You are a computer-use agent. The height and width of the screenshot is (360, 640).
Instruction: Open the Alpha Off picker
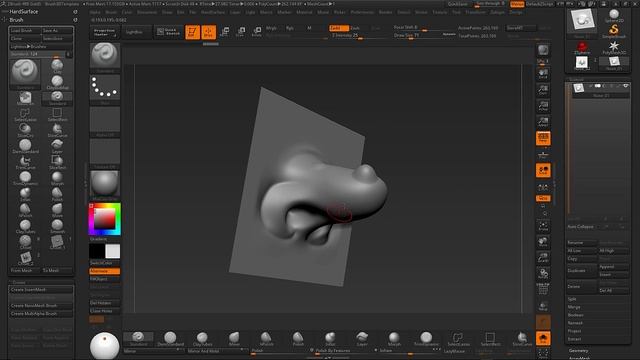pos(105,121)
